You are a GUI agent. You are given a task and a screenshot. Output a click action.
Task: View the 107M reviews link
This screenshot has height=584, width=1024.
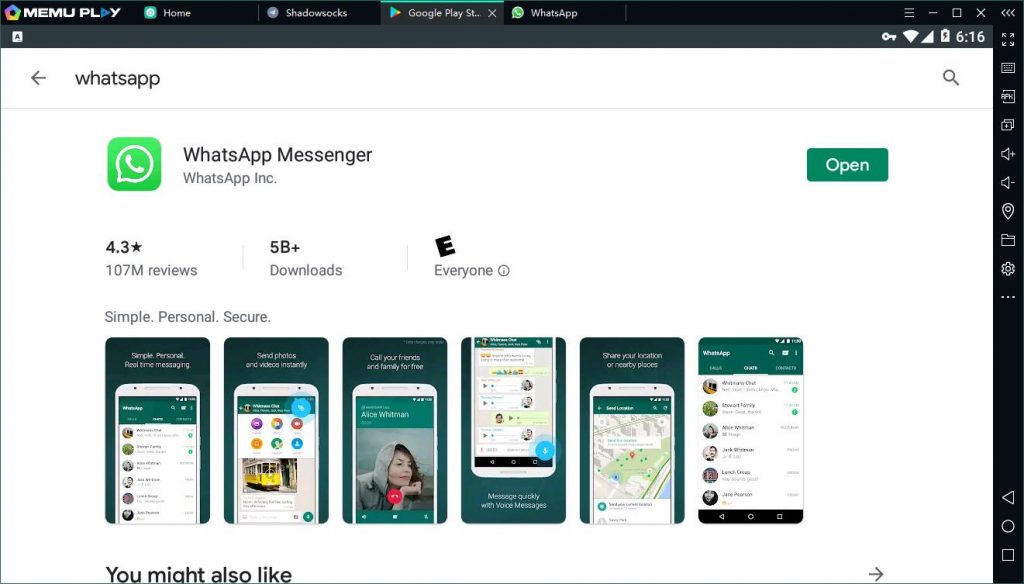(150, 270)
